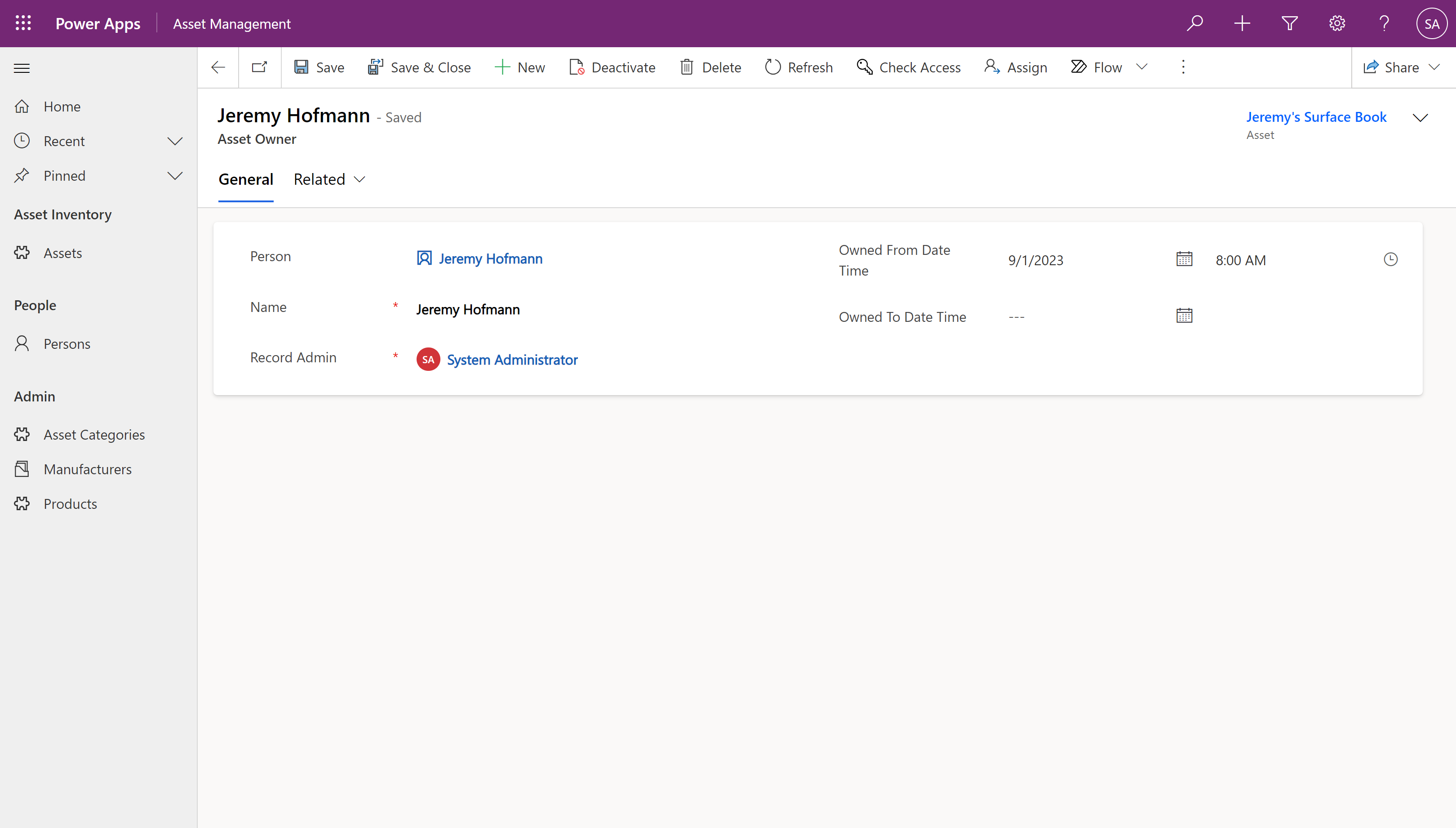Click the Share button

(1391, 67)
